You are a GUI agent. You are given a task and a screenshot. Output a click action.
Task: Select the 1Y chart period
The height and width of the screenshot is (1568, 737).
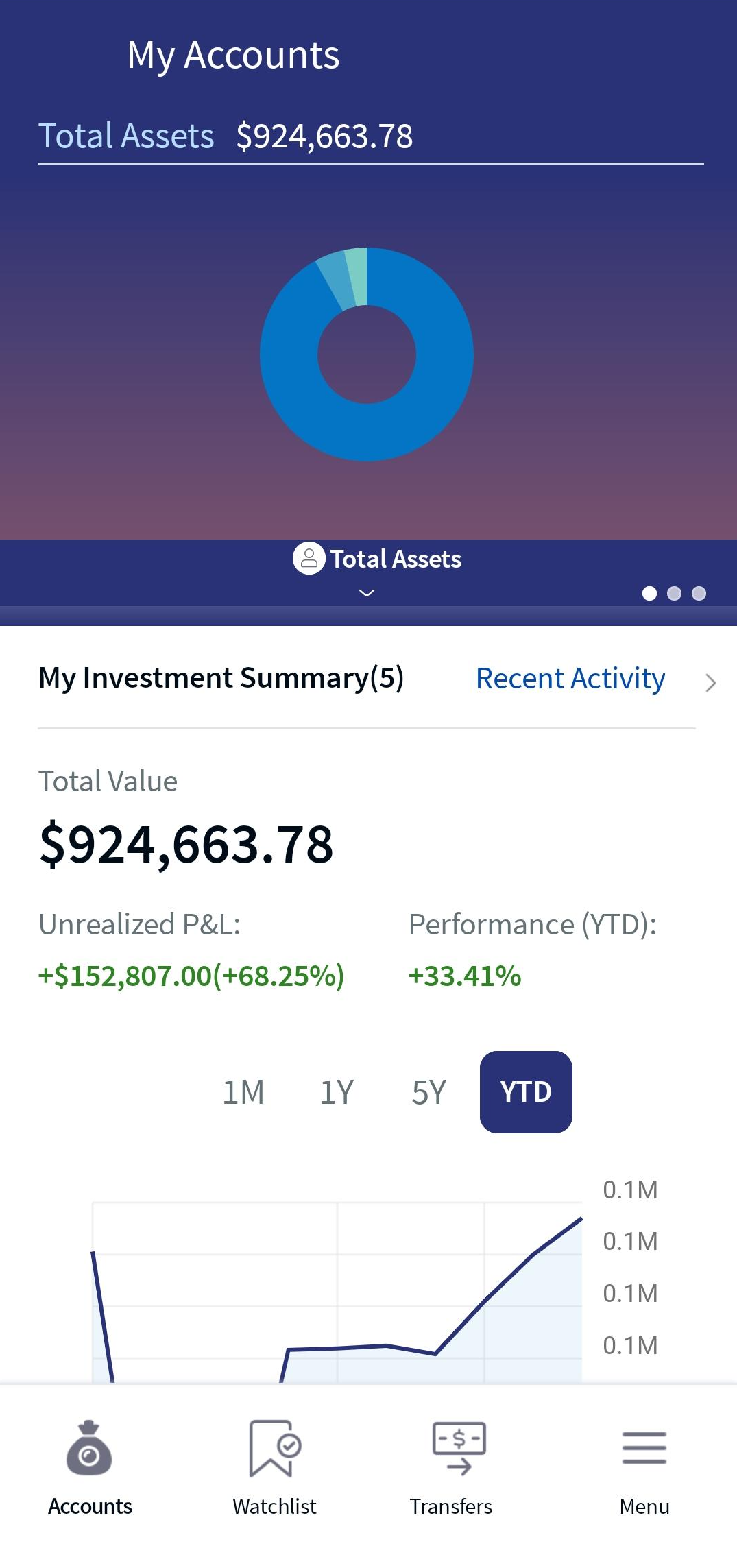[x=337, y=1091]
